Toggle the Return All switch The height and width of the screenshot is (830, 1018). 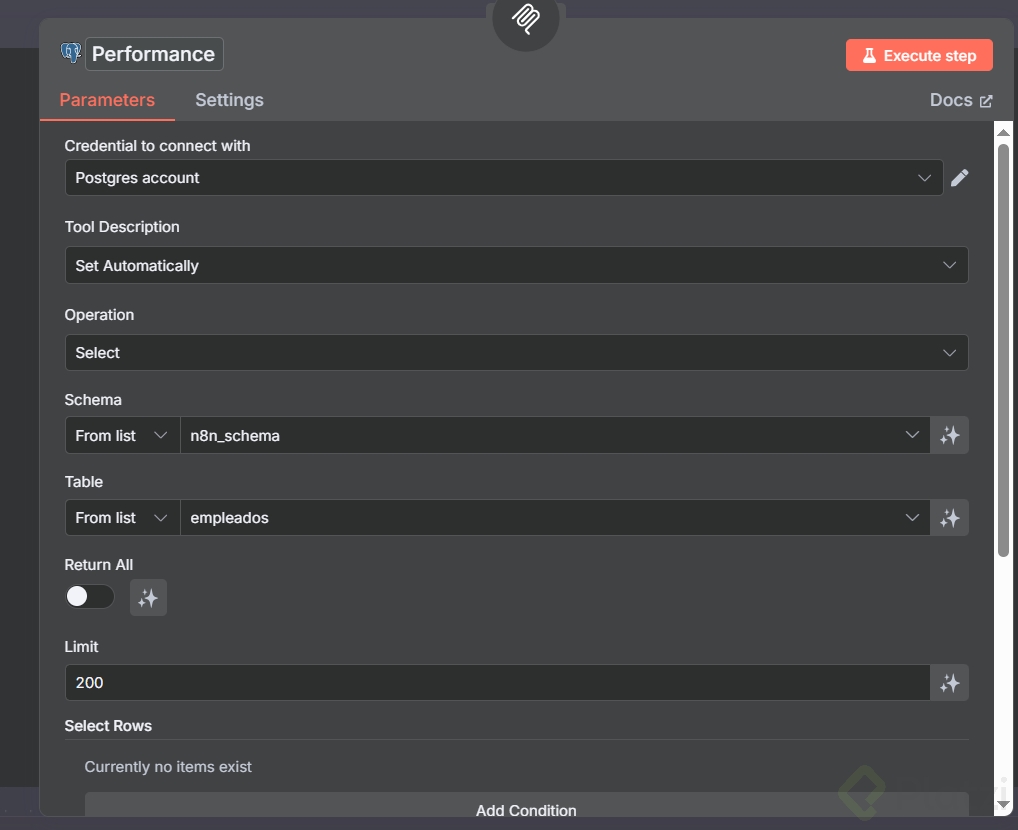coord(90,597)
